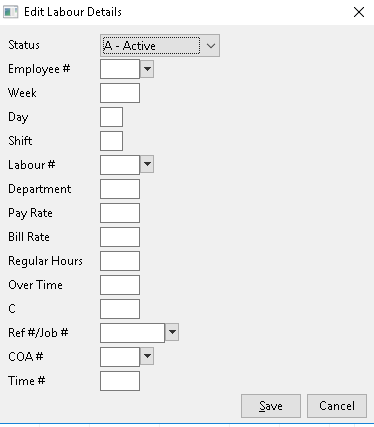Click the Save button

(x=271, y=406)
